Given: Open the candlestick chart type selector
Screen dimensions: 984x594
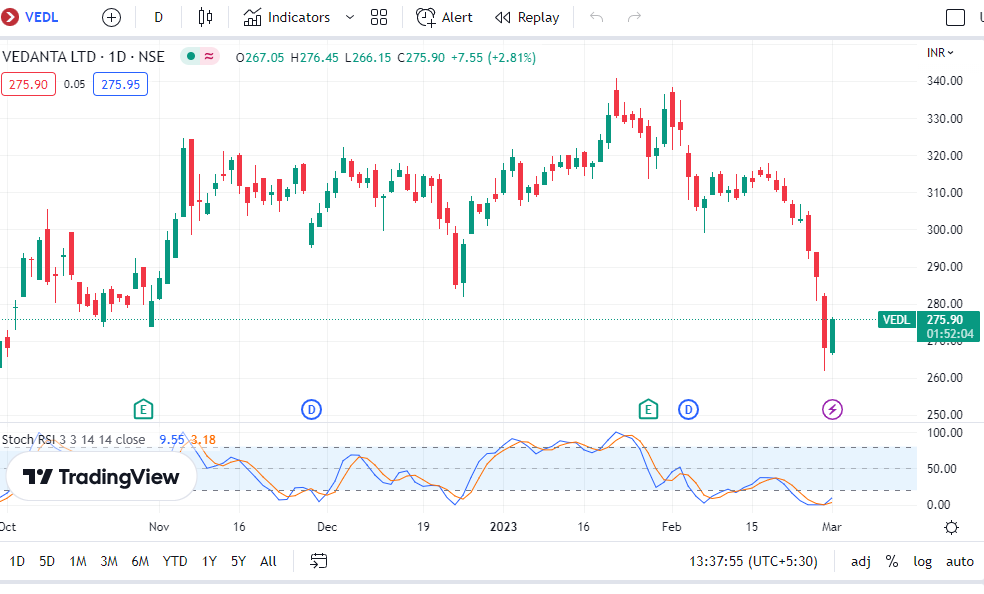Looking at the screenshot, I should coord(205,18).
